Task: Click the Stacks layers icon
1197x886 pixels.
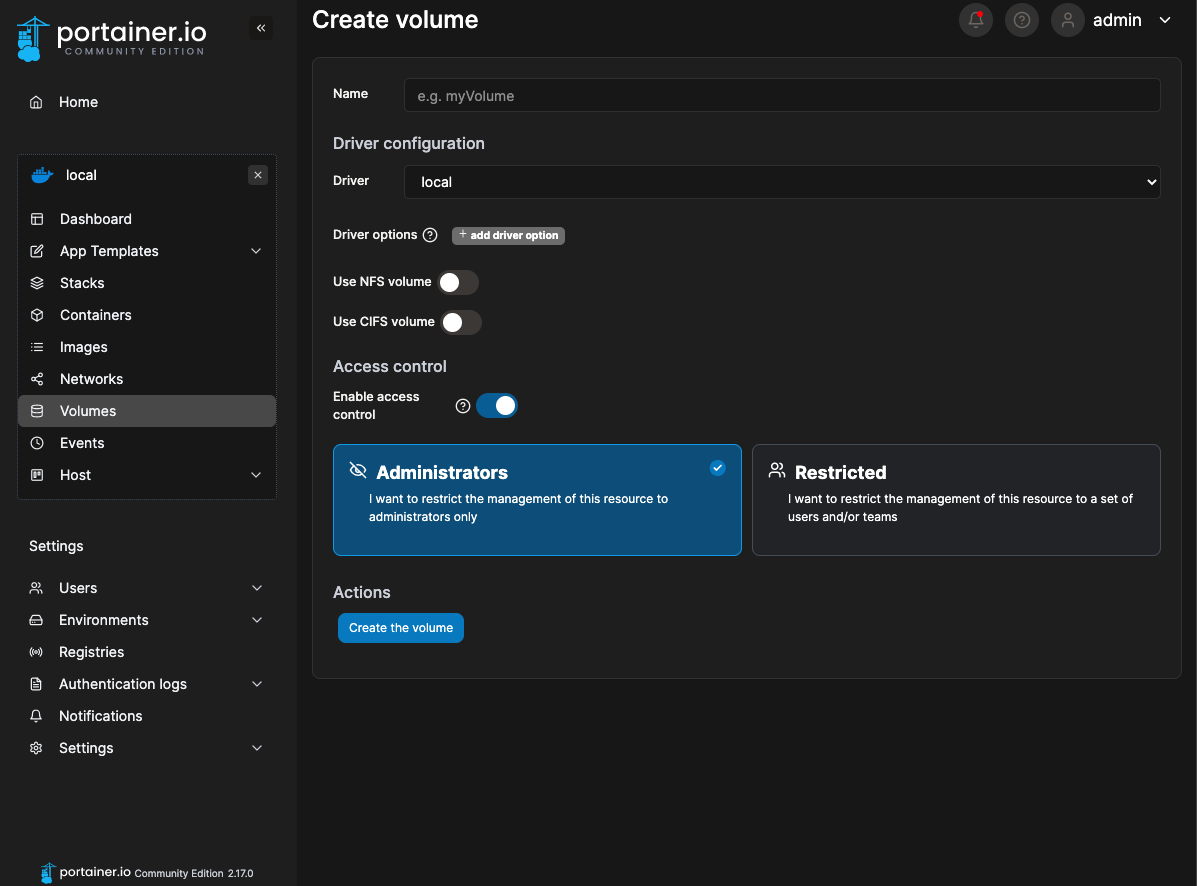Action: coord(37,283)
